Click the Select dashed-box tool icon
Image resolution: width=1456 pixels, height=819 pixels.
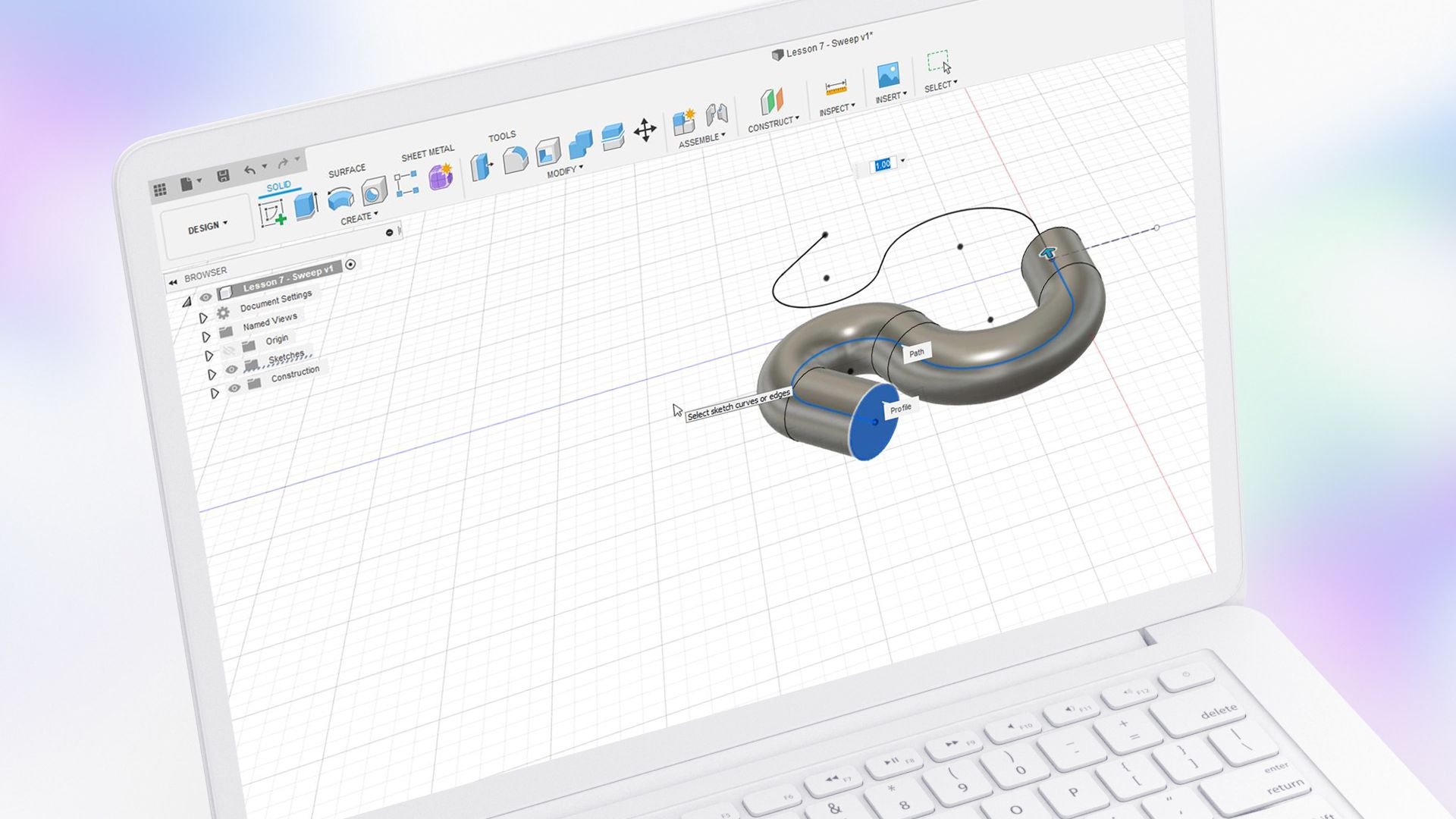click(939, 61)
